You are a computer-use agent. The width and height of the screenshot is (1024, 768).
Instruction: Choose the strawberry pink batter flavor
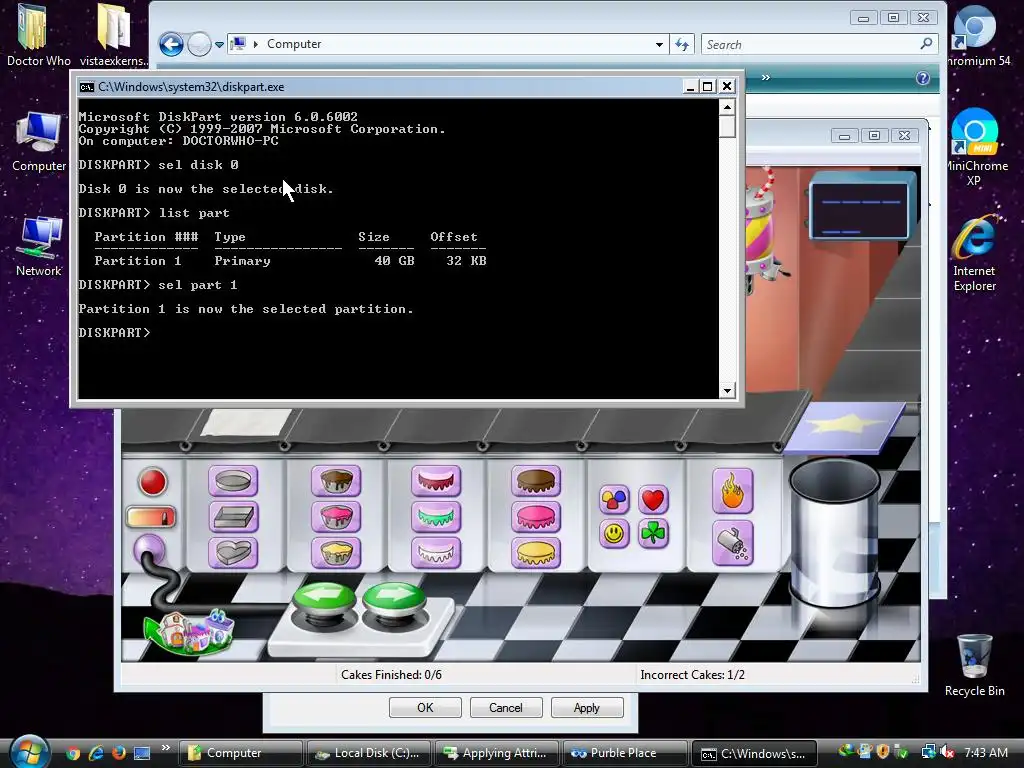(336, 517)
